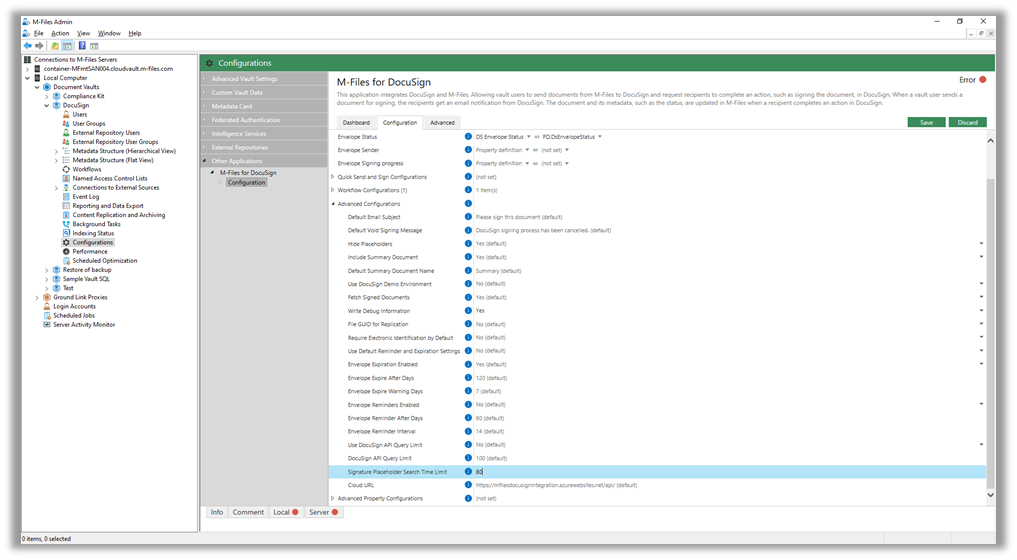
Task: Select the Login Accounts icon in tree
Action: coord(47,306)
